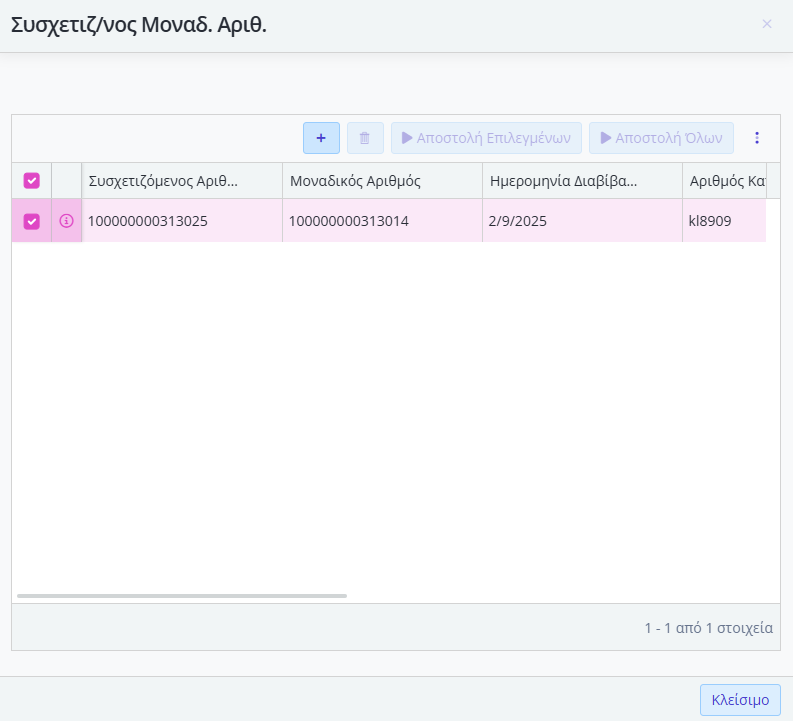The height and width of the screenshot is (721, 793).
Task: Close the dialog with the X icon
Action: (767, 24)
